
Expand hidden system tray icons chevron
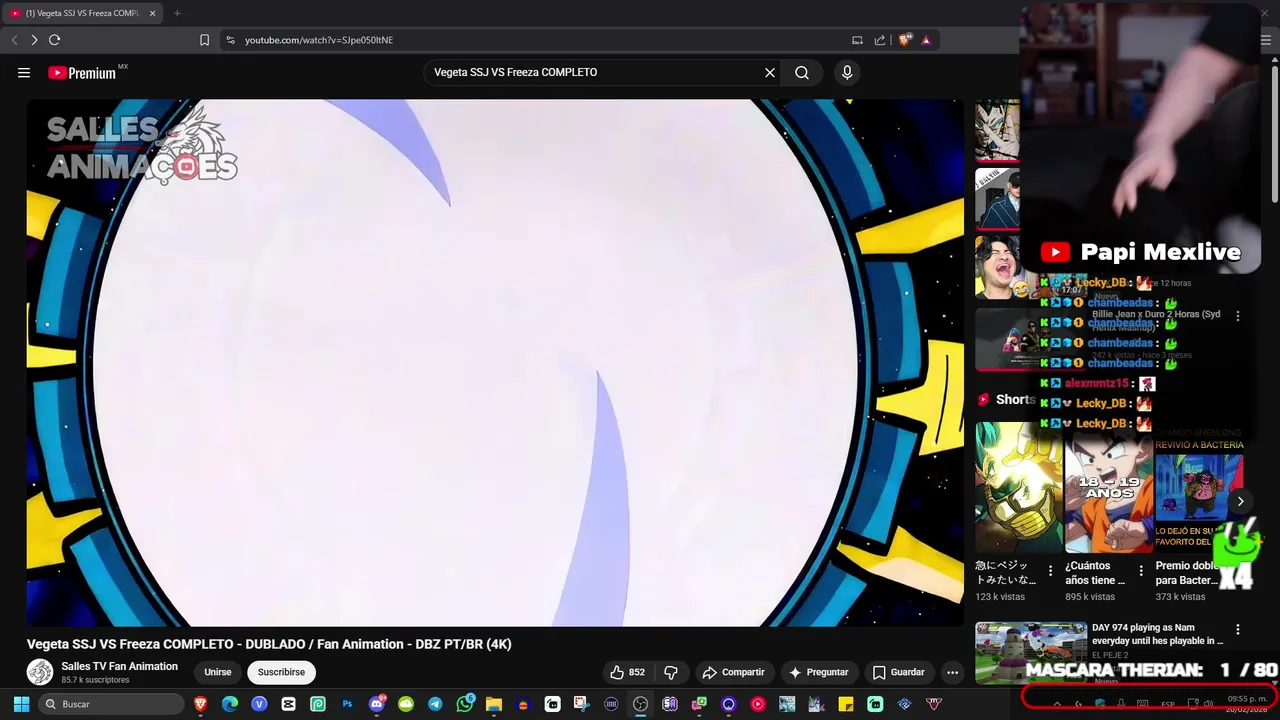(1057, 704)
